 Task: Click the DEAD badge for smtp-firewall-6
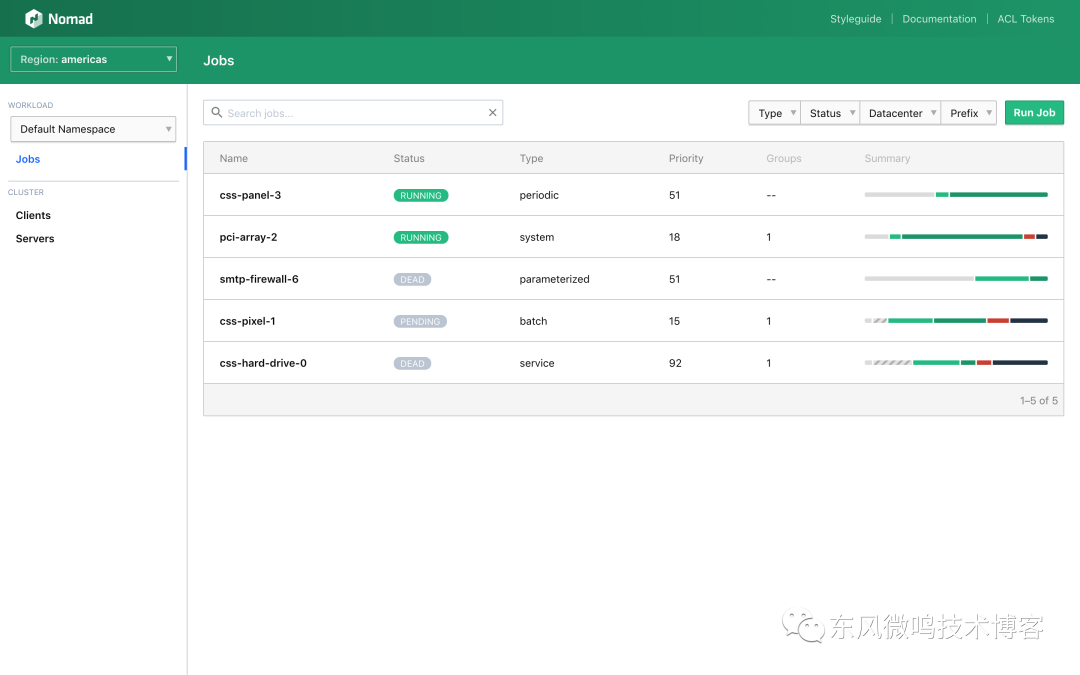coord(413,280)
